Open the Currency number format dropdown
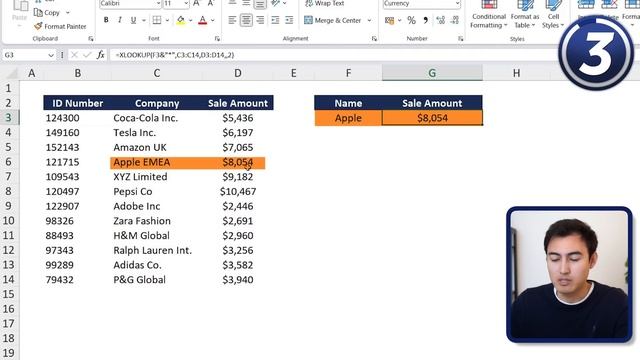Screen dimensions: 640x360 457,3
